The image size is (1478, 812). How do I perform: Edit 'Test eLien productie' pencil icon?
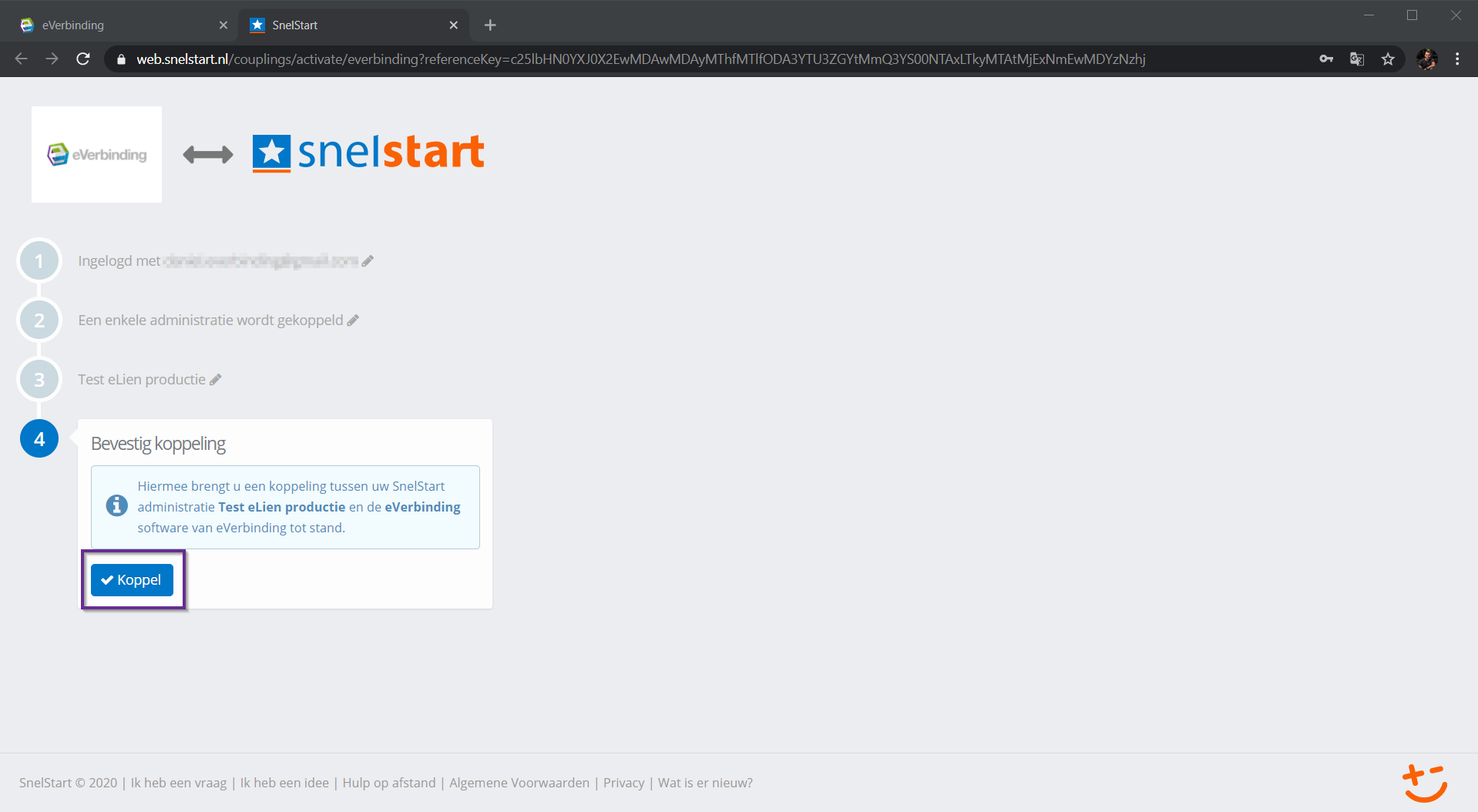(x=216, y=380)
